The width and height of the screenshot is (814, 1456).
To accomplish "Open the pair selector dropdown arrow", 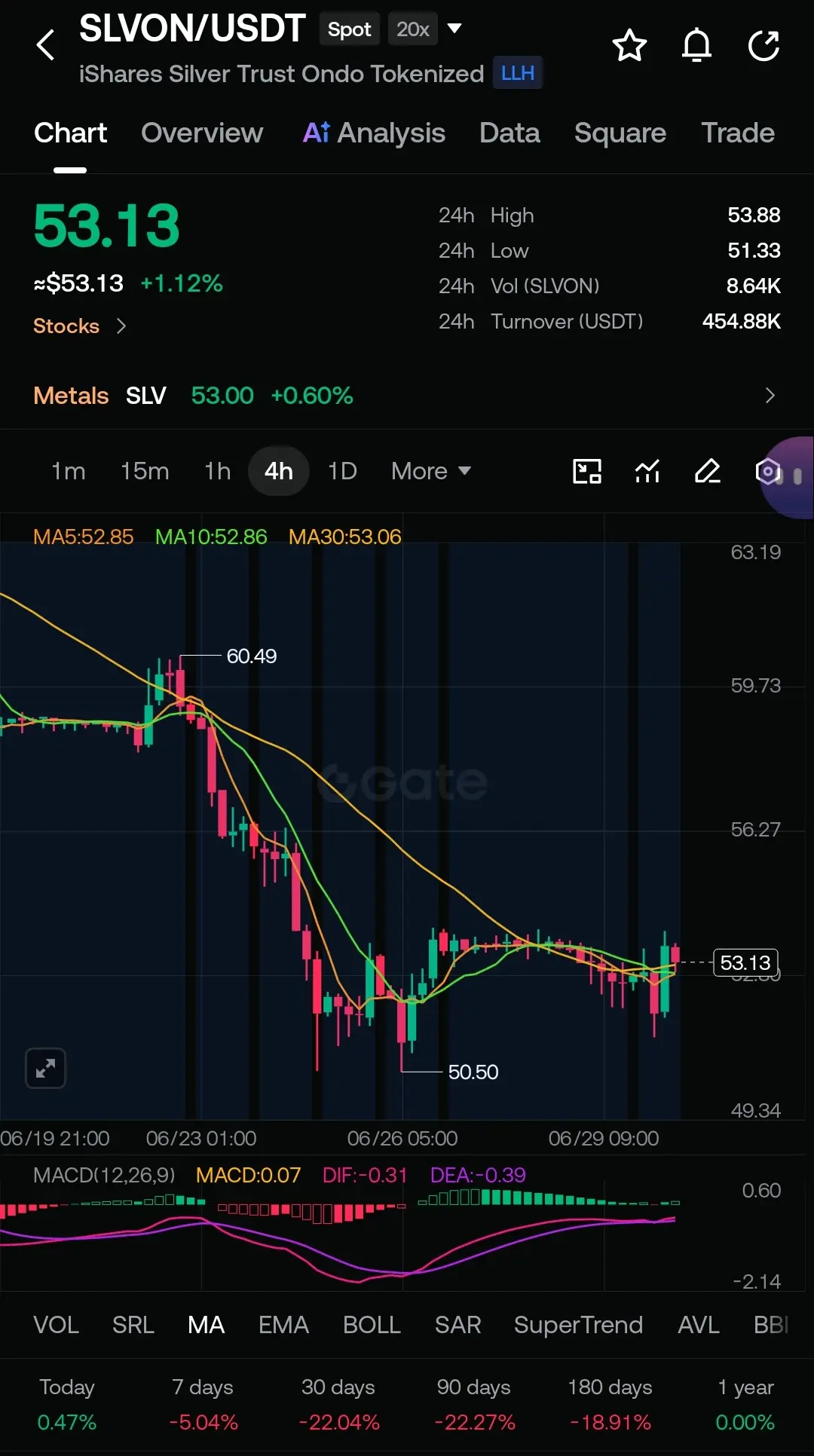I will tap(454, 29).
